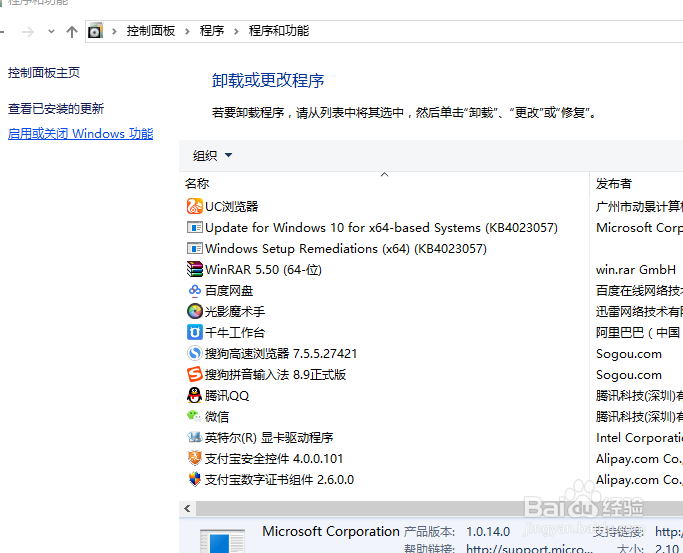
Task: Click the 千牛工作台 icon
Action: click(195, 332)
